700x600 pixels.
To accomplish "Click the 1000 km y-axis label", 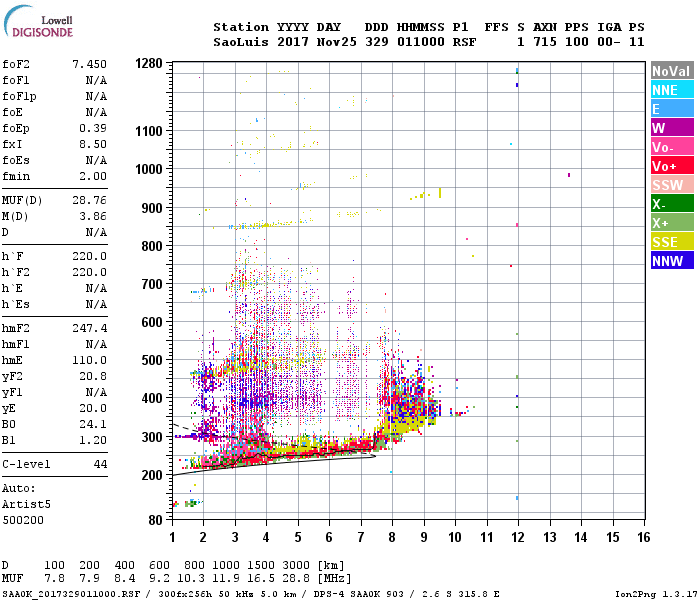I will pyautogui.click(x=149, y=169).
